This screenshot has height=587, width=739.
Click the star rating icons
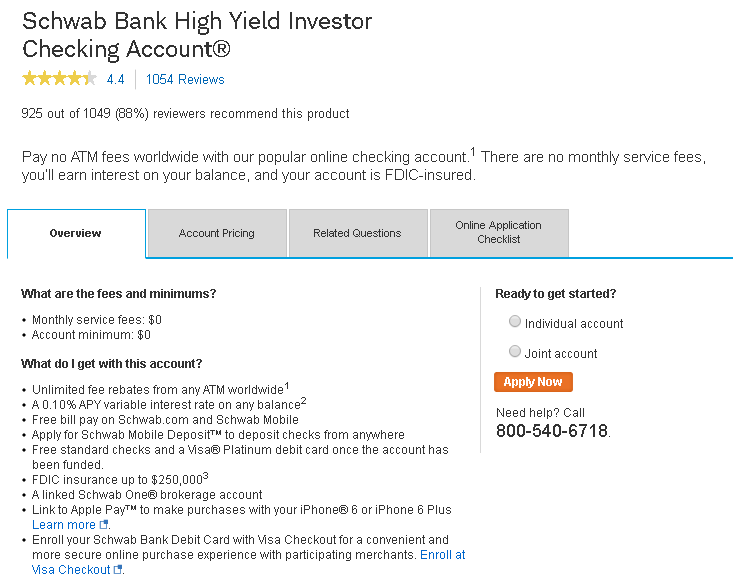coord(59,79)
